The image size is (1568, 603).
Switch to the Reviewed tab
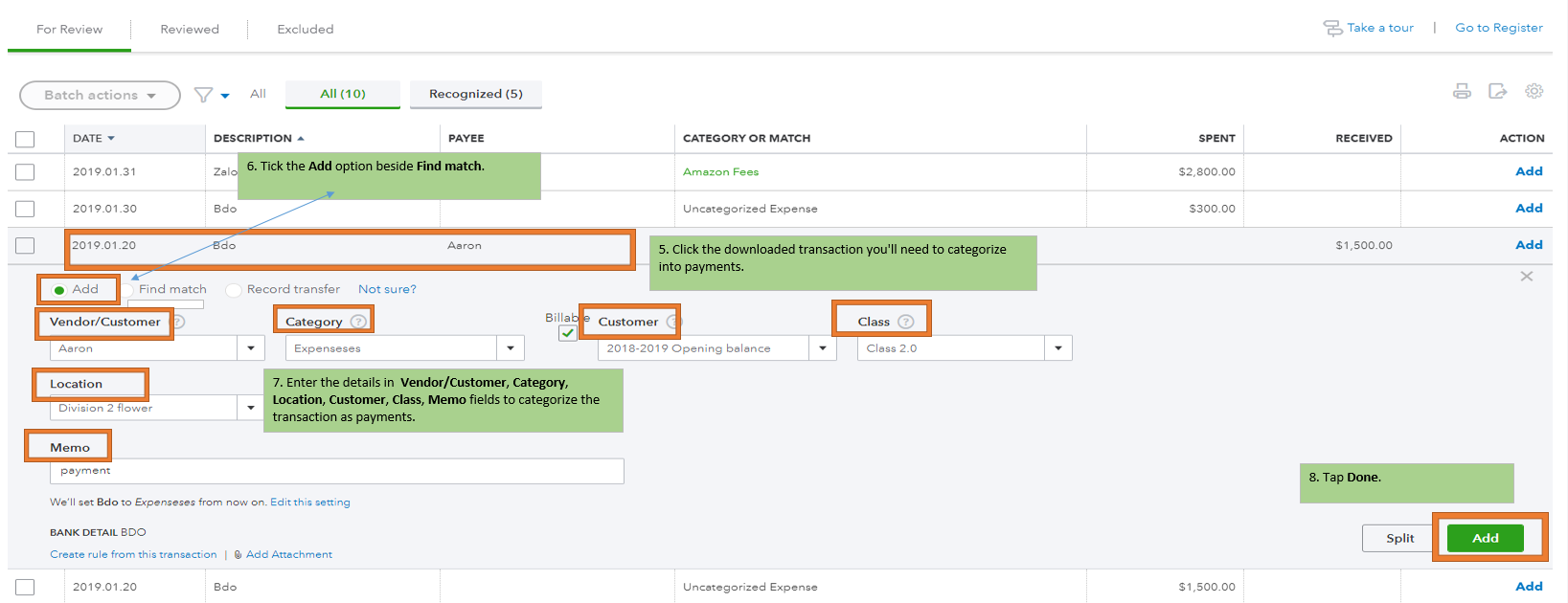click(190, 29)
